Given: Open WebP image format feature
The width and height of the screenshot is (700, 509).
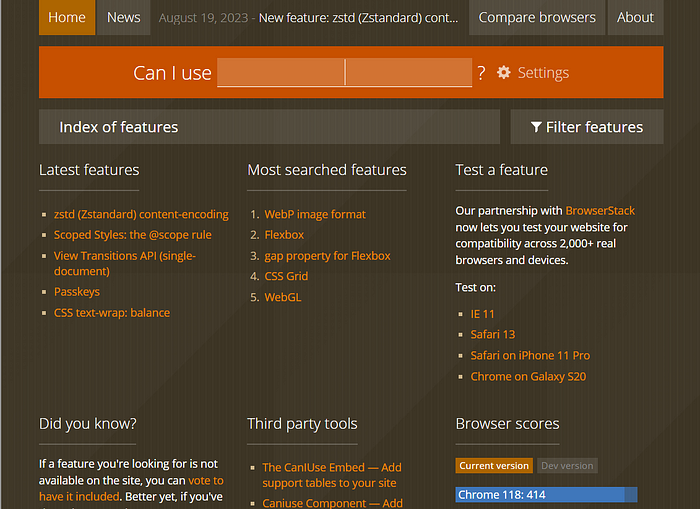Looking at the screenshot, I should pos(315,214).
